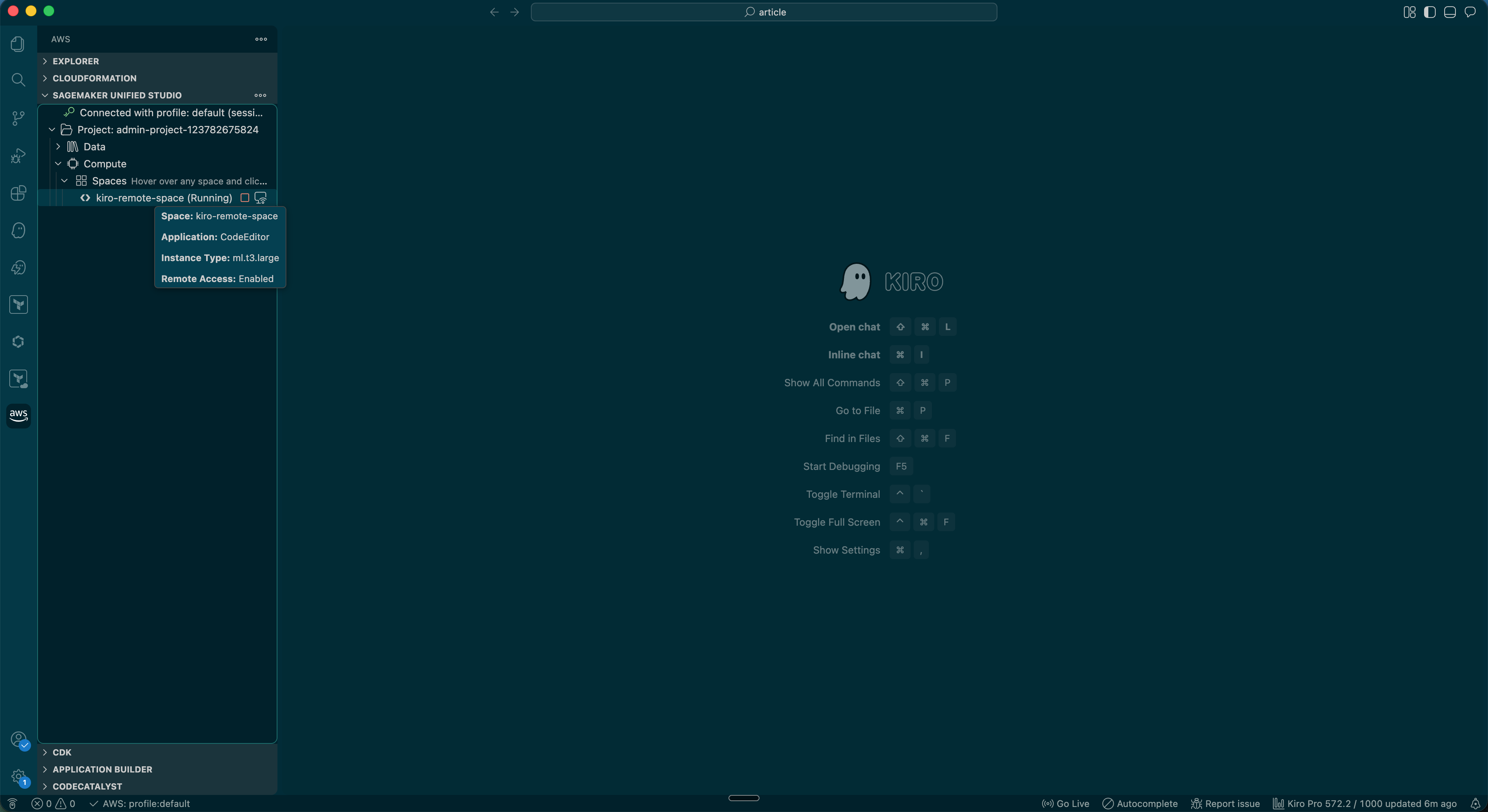The image size is (1488, 812).
Task: Click the AWS panel more actions ellipsis
Action: [x=261, y=39]
